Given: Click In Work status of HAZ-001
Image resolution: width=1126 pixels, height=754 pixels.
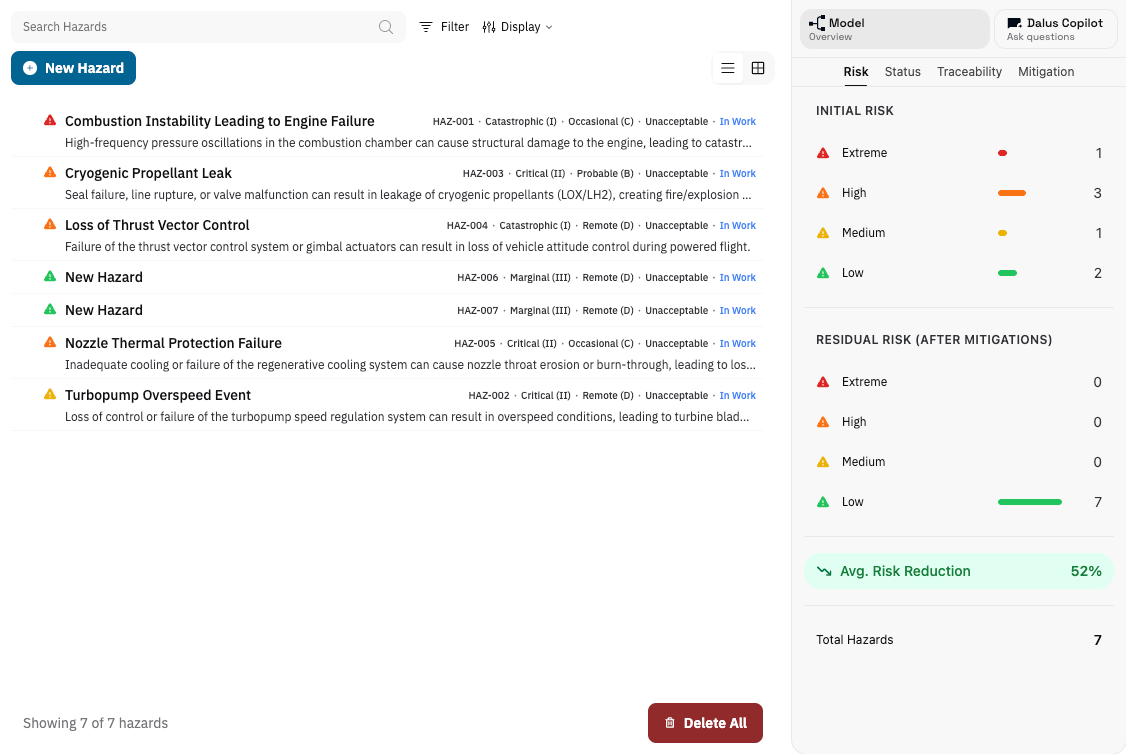Looking at the screenshot, I should tap(738, 121).
